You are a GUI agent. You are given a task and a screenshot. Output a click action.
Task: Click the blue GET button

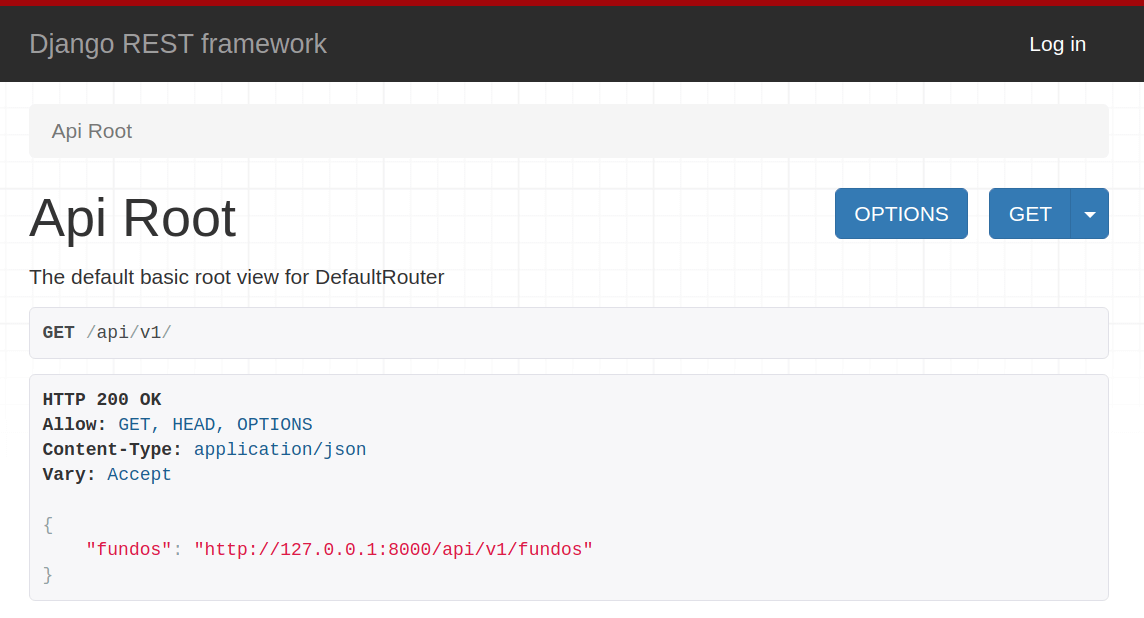pyautogui.click(x=1029, y=214)
